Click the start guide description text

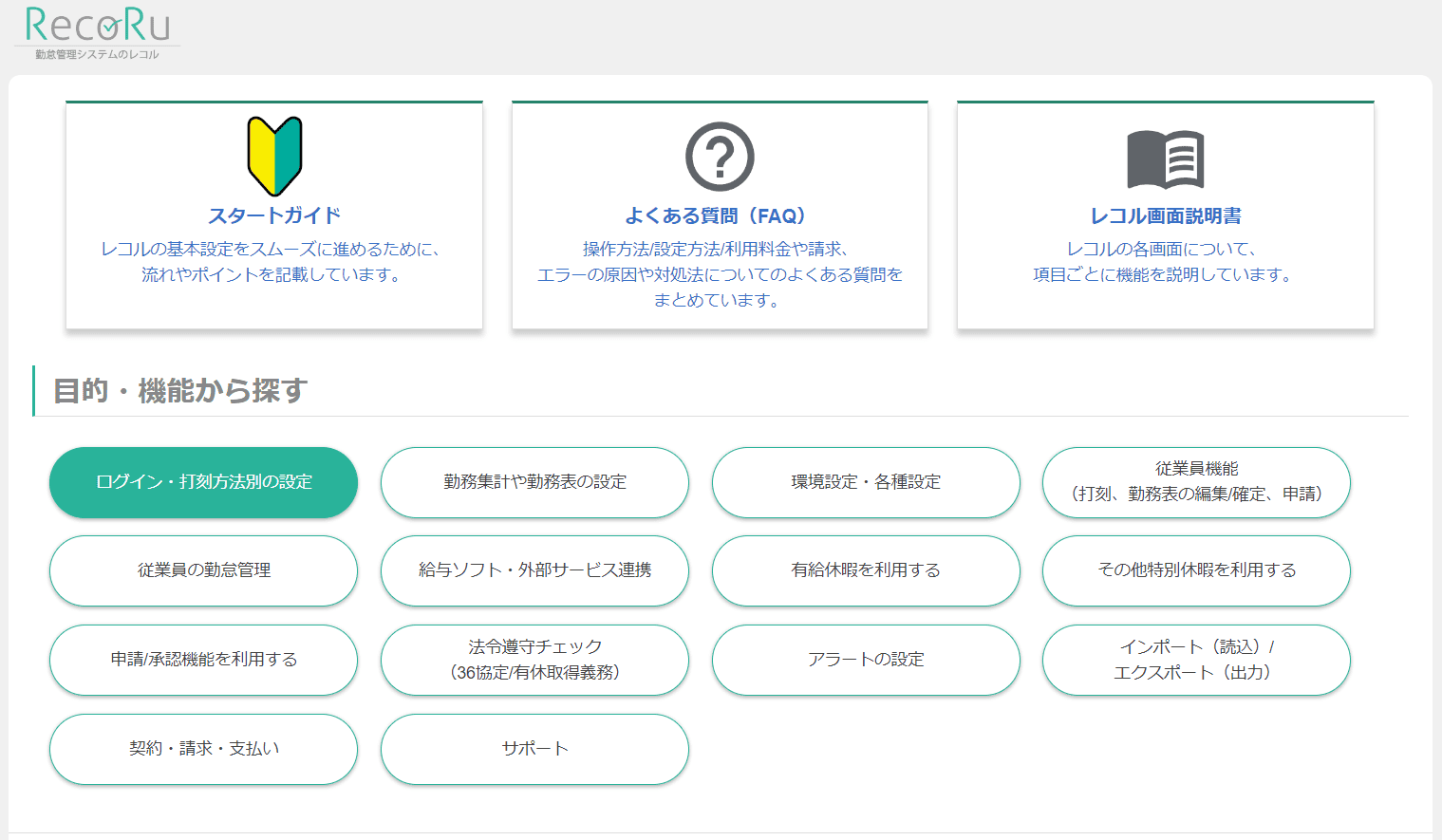(274, 262)
